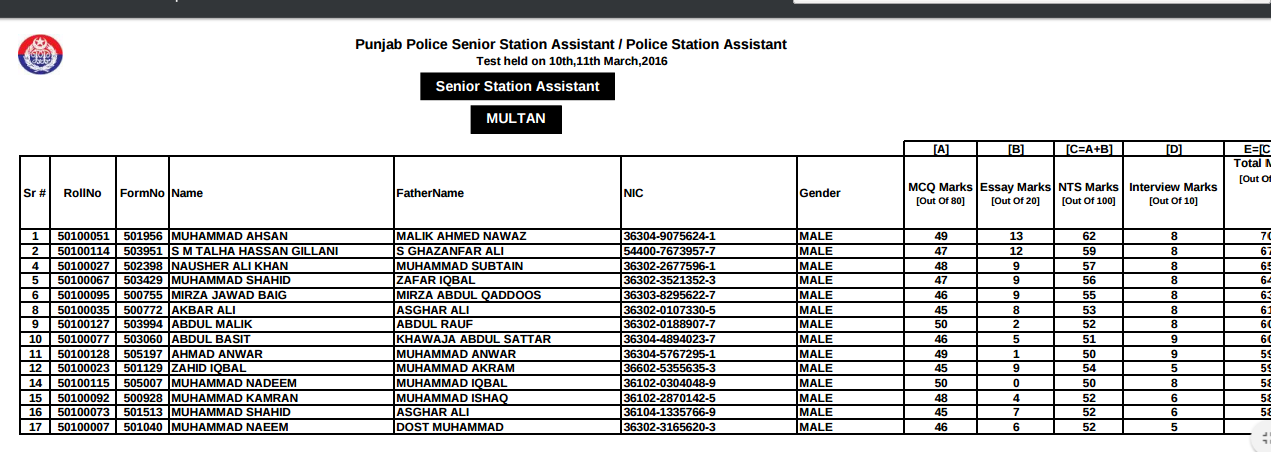This screenshot has width=1271, height=452.
Task: Select roll number 50100114
Action: 83,250
